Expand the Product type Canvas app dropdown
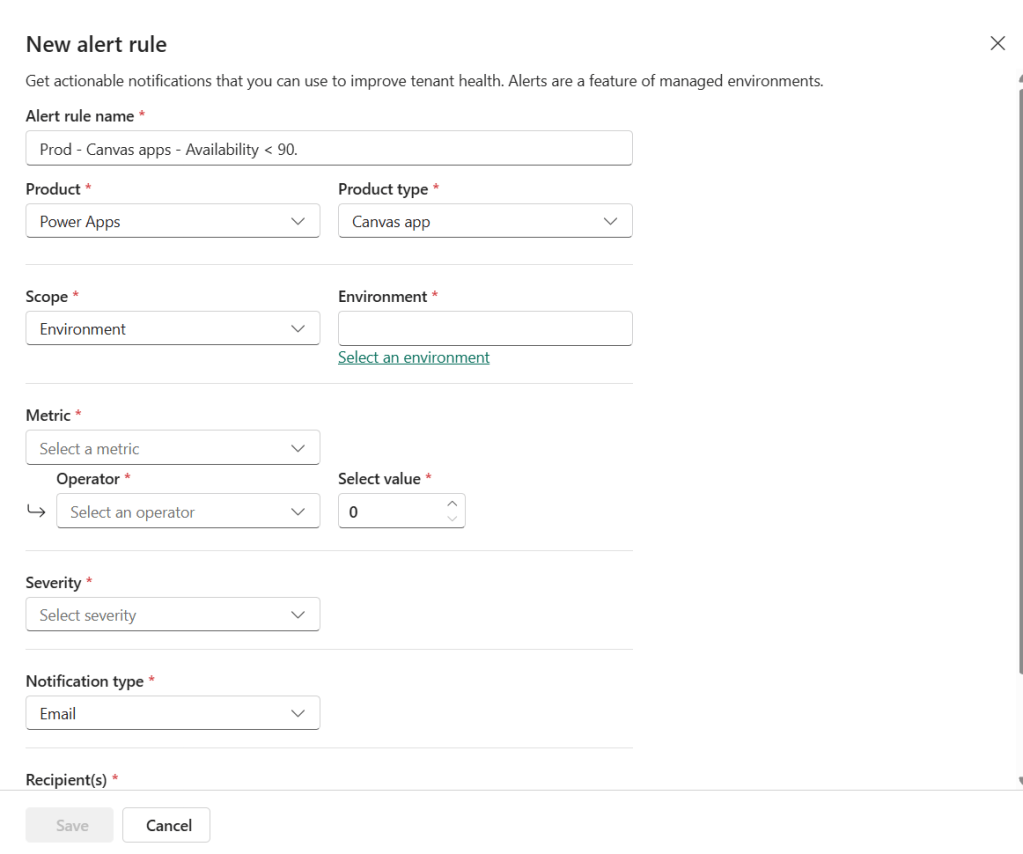This screenshot has height=854, width=1023. (x=485, y=221)
